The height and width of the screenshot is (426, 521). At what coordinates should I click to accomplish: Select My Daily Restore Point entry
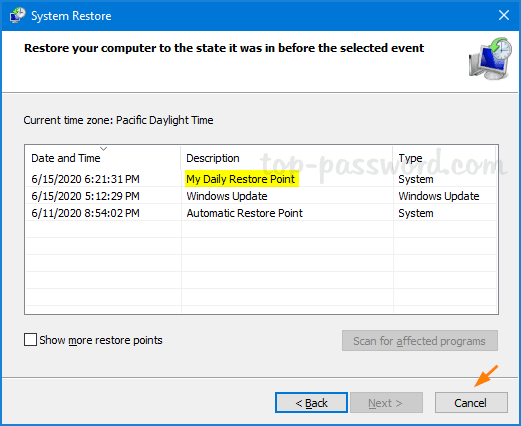pyautogui.click(x=241, y=179)
